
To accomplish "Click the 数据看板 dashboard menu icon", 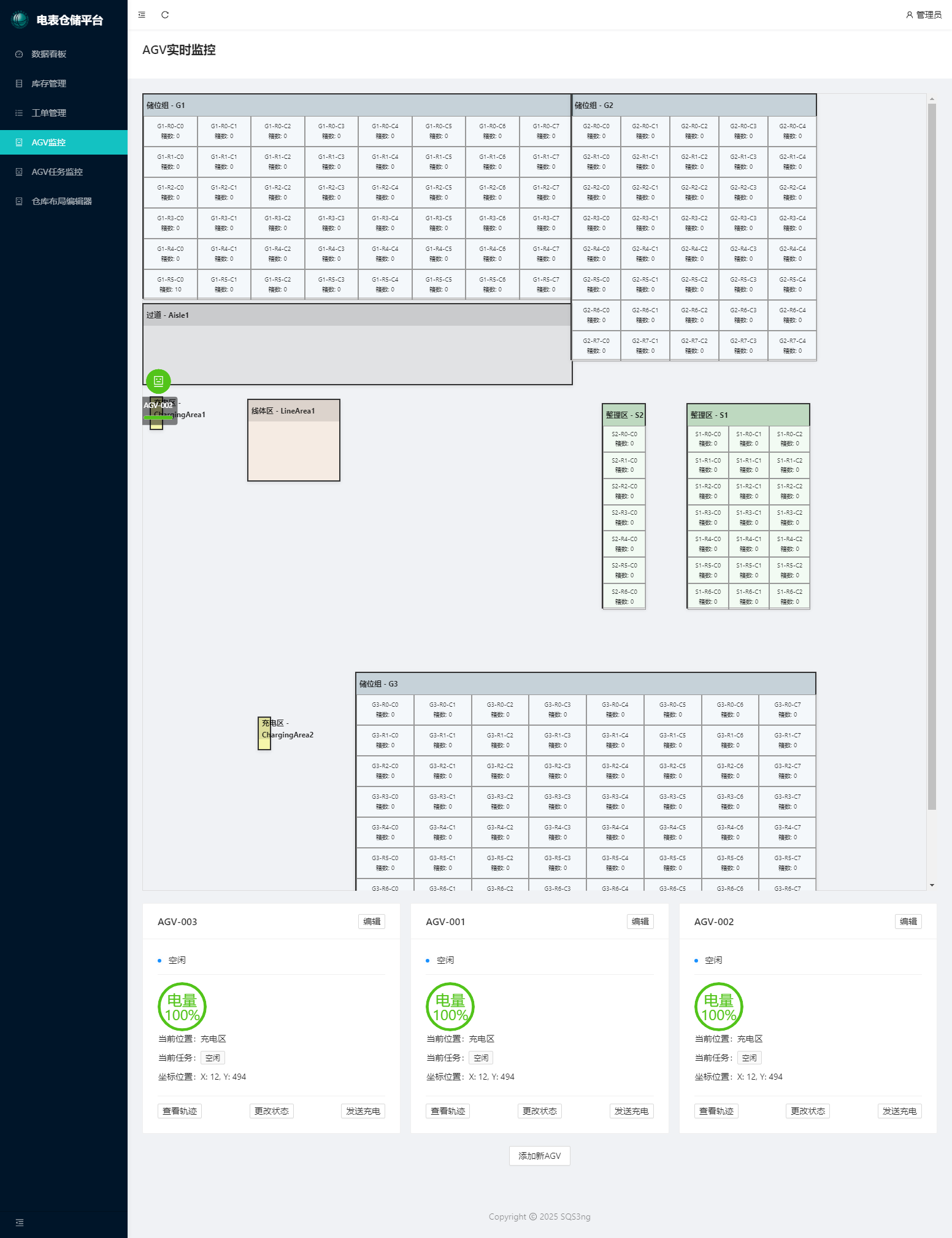I will (x=19, y=54).
